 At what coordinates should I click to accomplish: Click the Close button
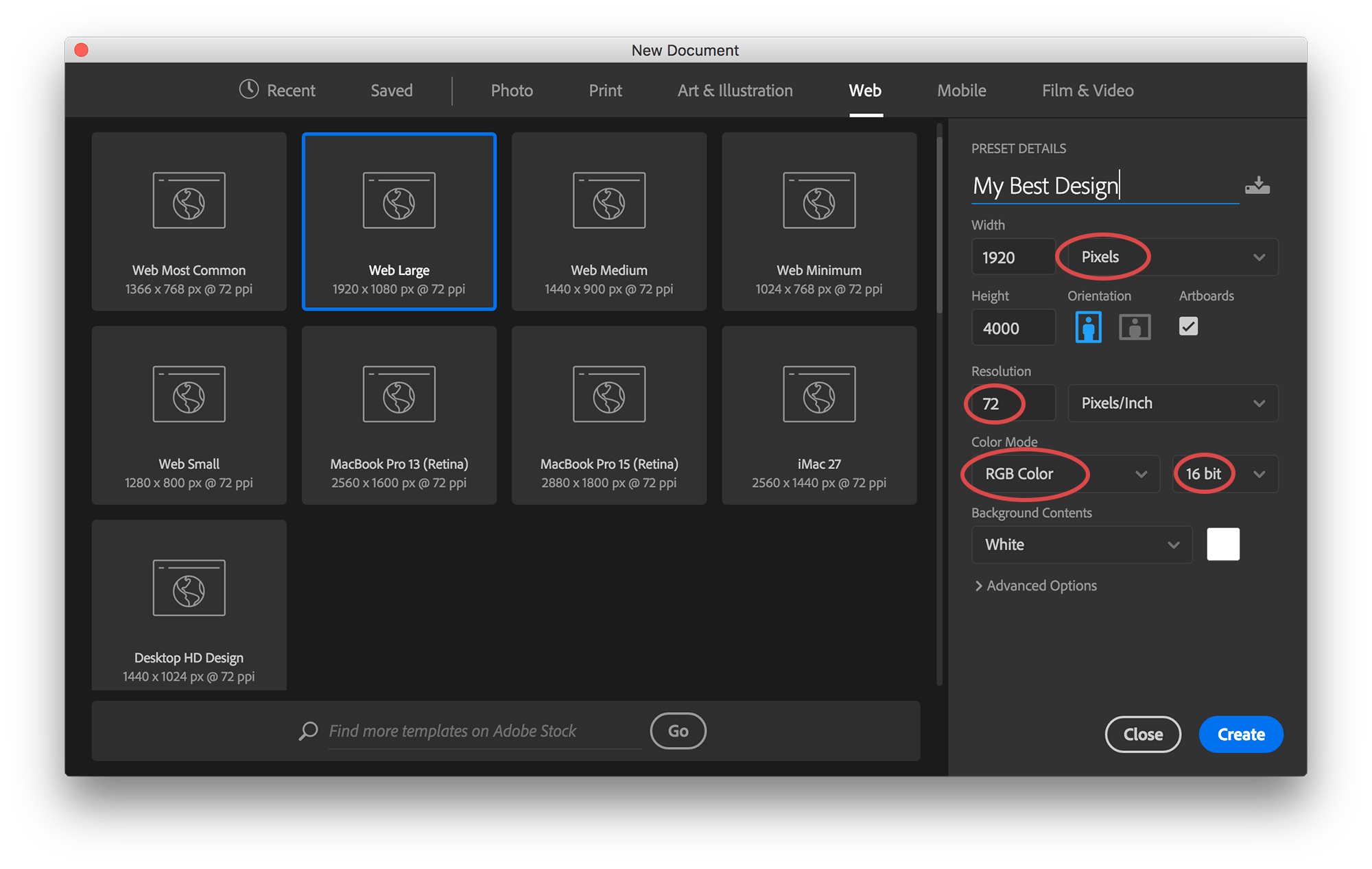coord(1143,735)
